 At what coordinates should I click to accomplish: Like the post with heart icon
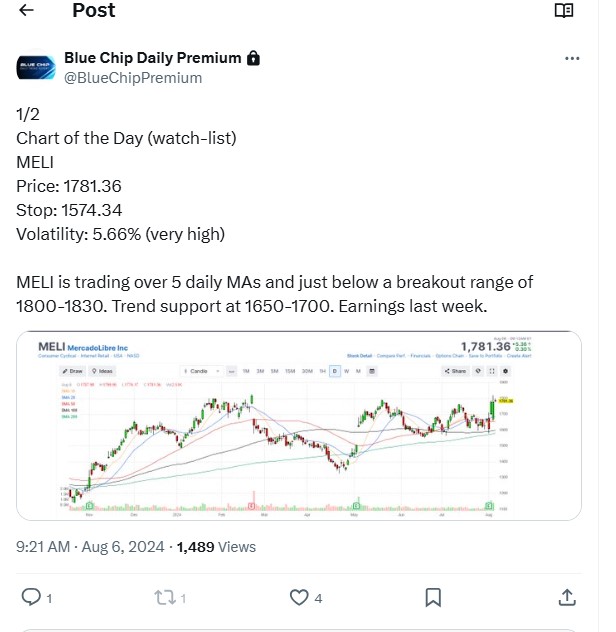(299, 598)
